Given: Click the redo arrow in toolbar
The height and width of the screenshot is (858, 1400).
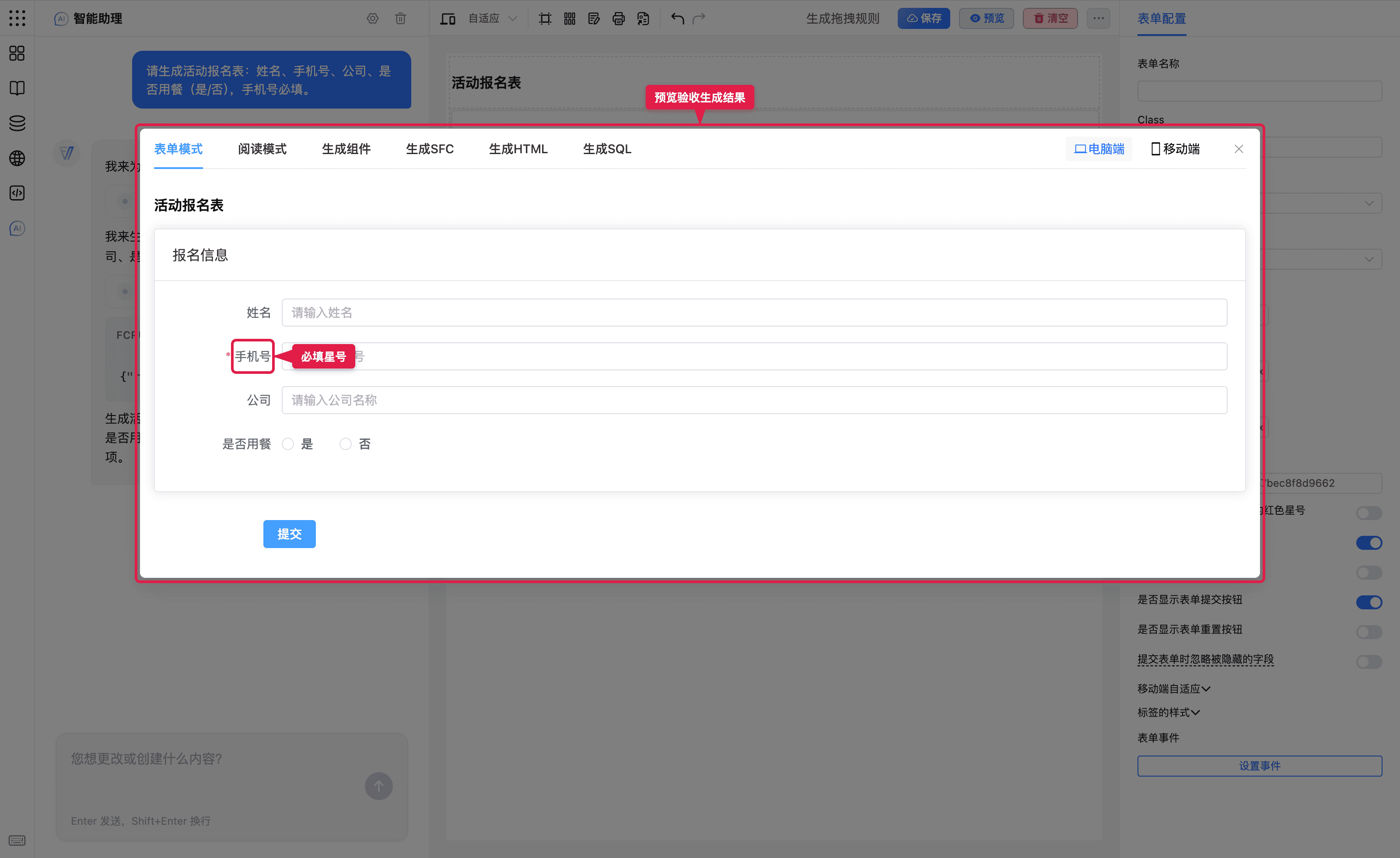Looking at the screenshot, I should click(699, 18).
